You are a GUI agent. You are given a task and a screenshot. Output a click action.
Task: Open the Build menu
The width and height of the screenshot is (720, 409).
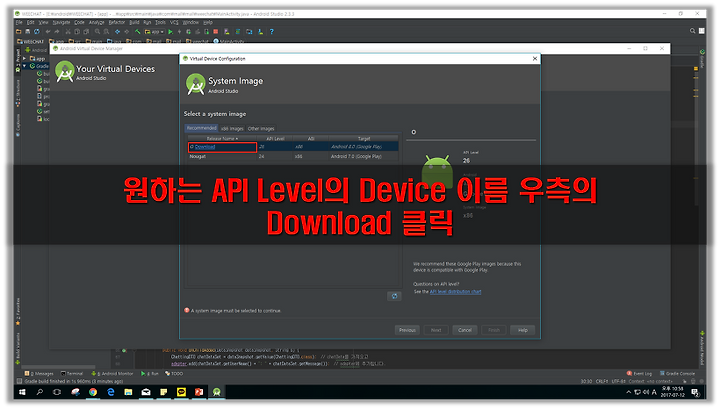pyautogui.click(x=134, y=22)
